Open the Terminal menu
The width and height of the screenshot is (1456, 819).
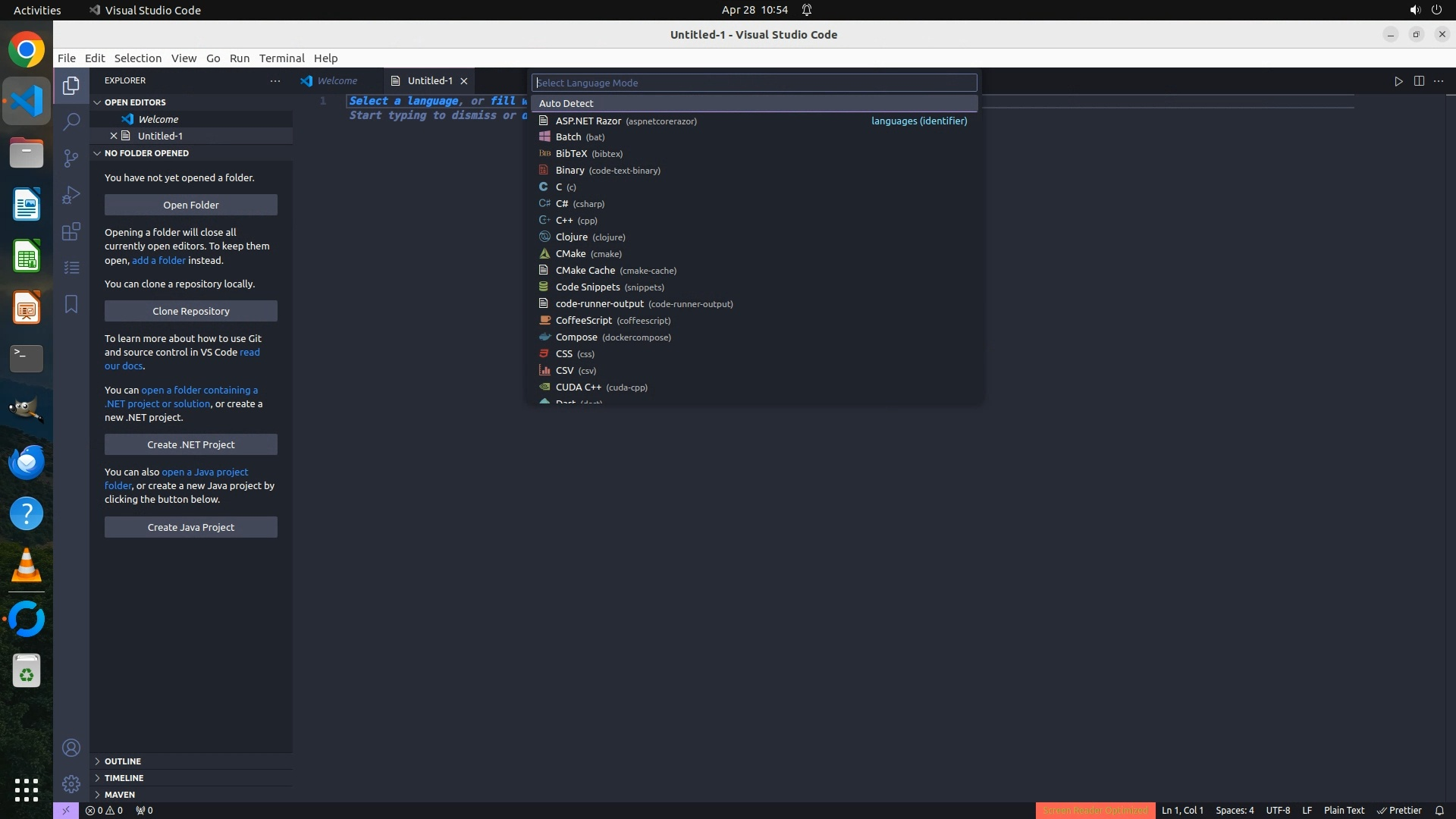(x=281, y=58)
